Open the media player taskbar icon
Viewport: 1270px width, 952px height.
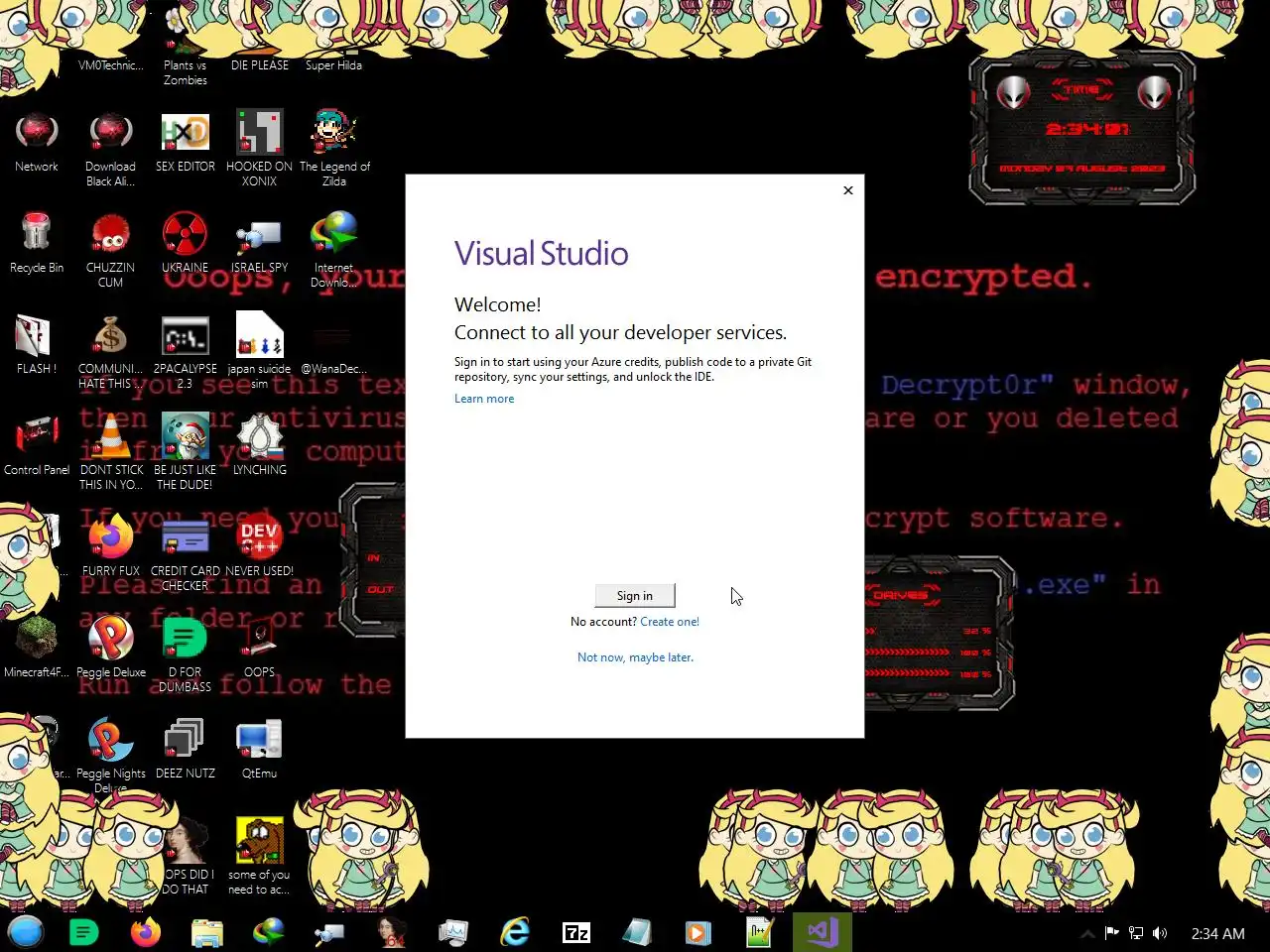(x=698, y=932)
